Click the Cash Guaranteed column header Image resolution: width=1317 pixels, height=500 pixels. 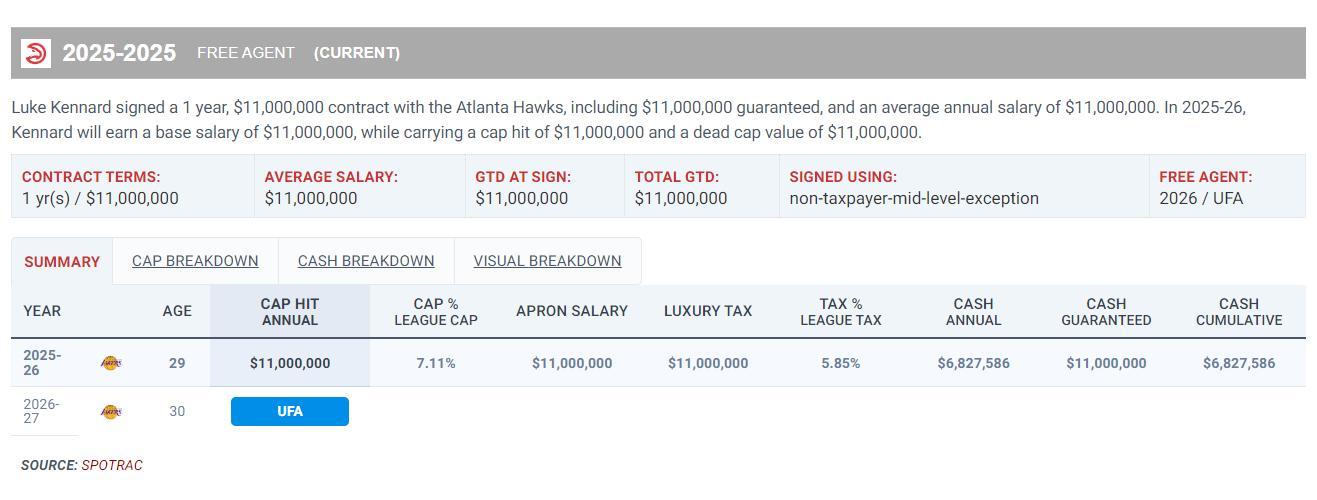coord(1106,312)
